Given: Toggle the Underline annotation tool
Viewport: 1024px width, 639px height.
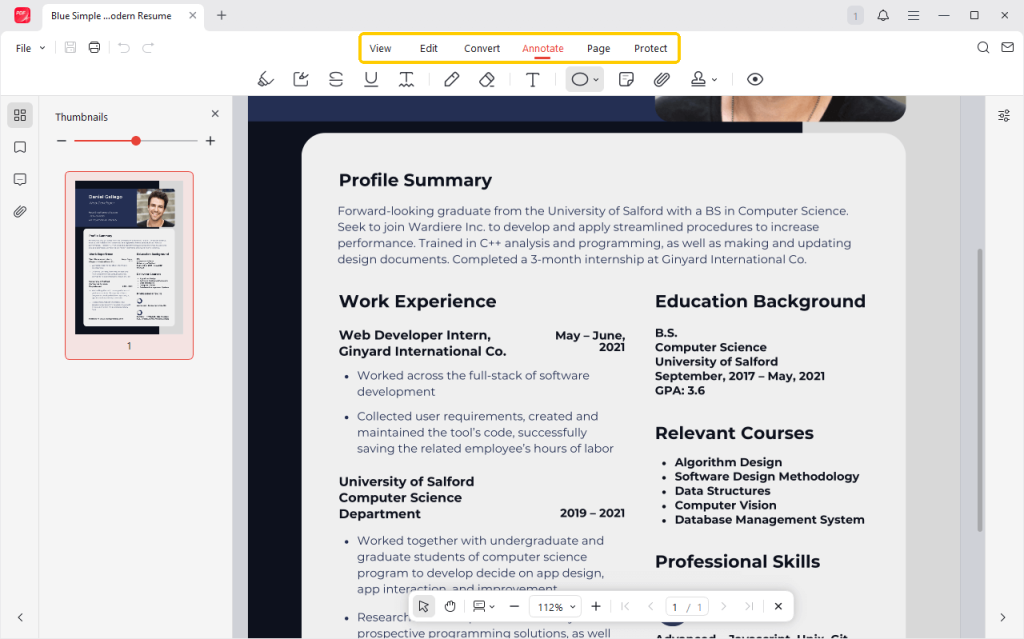Looking at the screenshot, I should (x=370, y=79).
